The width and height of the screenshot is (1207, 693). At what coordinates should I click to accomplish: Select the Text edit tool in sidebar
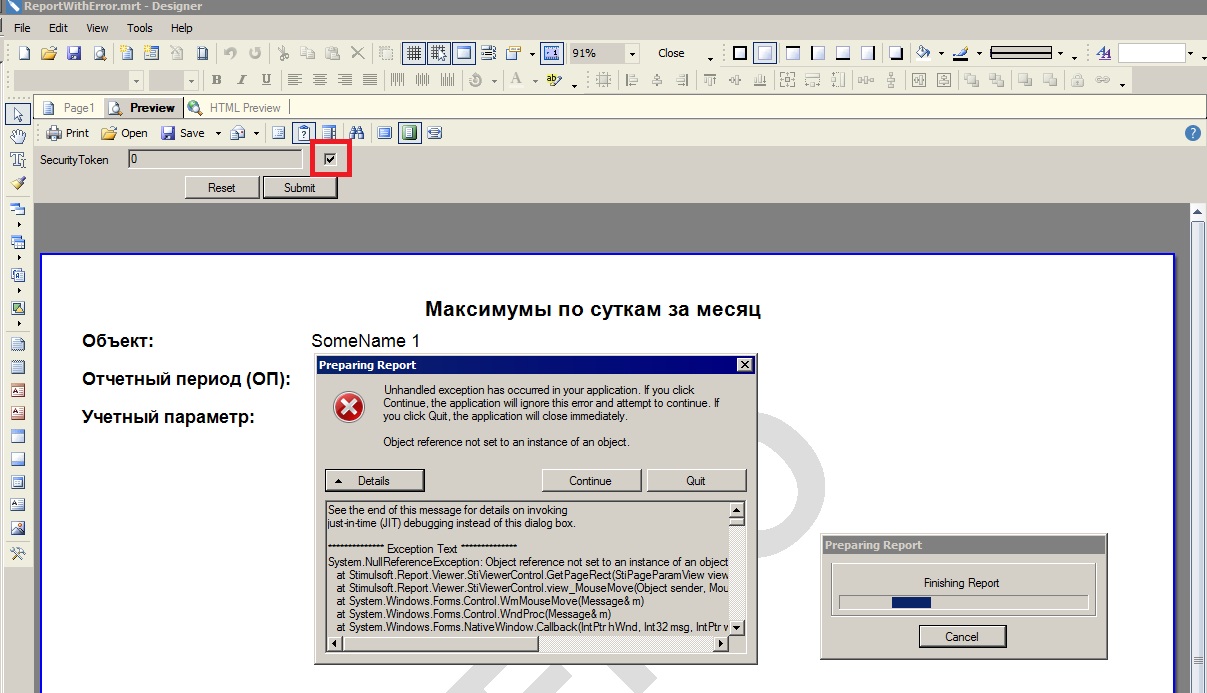coord(18,160)
